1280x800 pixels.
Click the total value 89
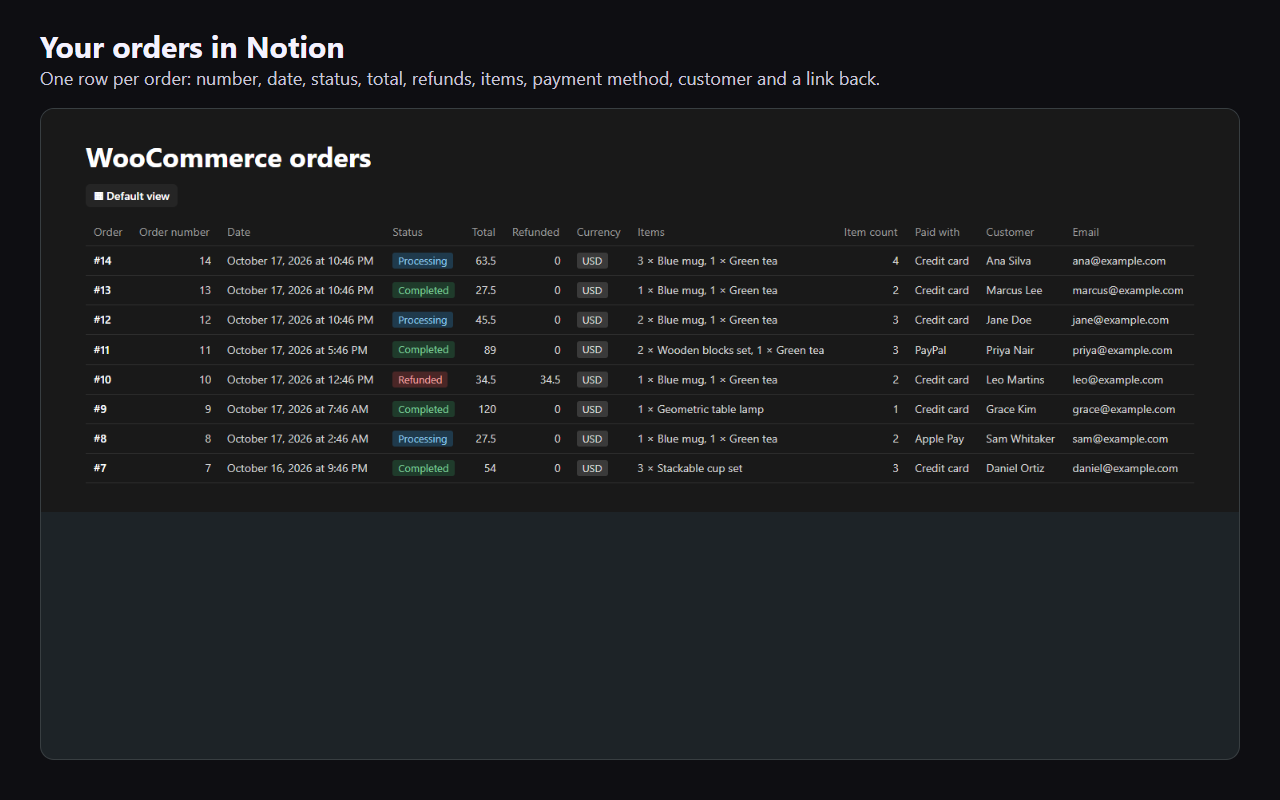(x=490, y=351)
